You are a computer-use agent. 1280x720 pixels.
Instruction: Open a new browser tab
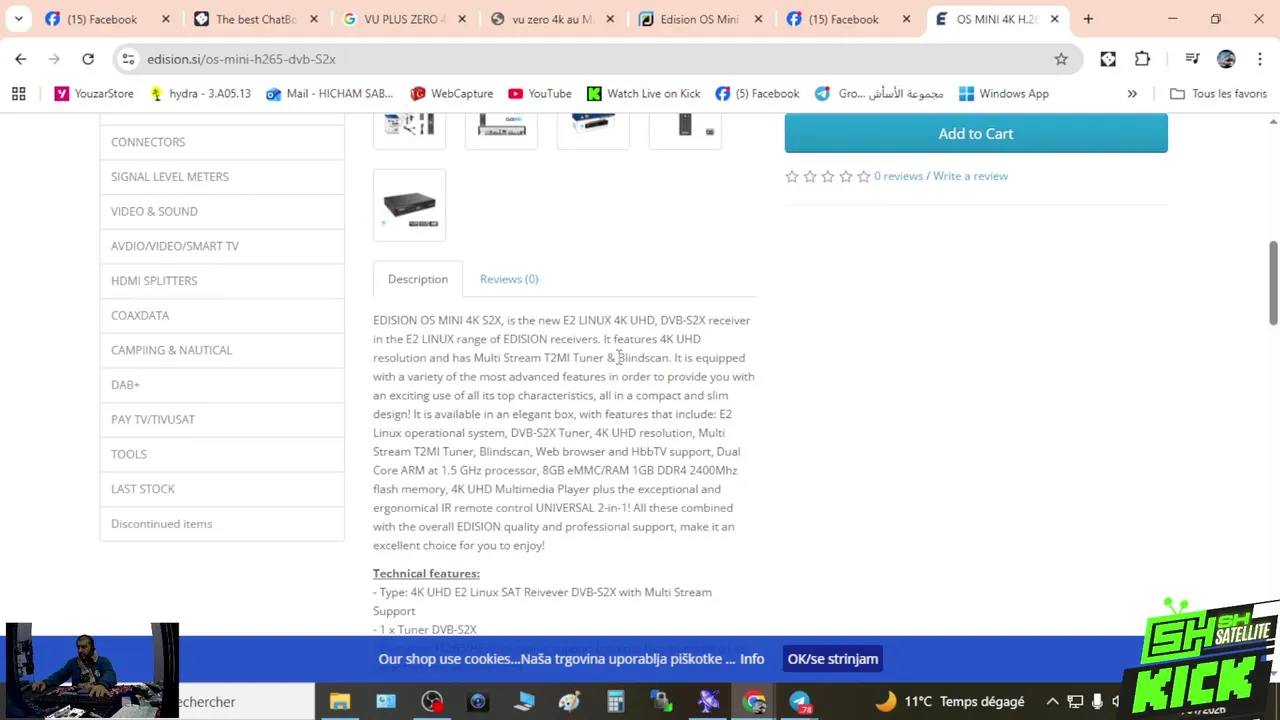[x=1088, y=19]
